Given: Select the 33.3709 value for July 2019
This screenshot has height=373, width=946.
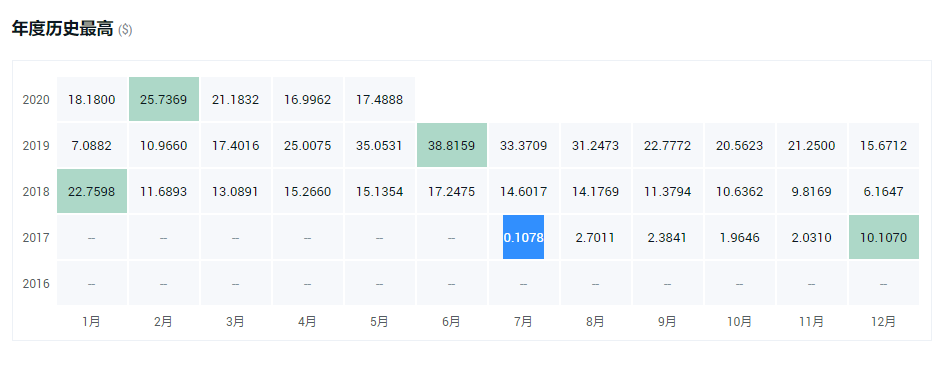Looking at the screenshot, I should pyautogui.click(x=523, y=145).
